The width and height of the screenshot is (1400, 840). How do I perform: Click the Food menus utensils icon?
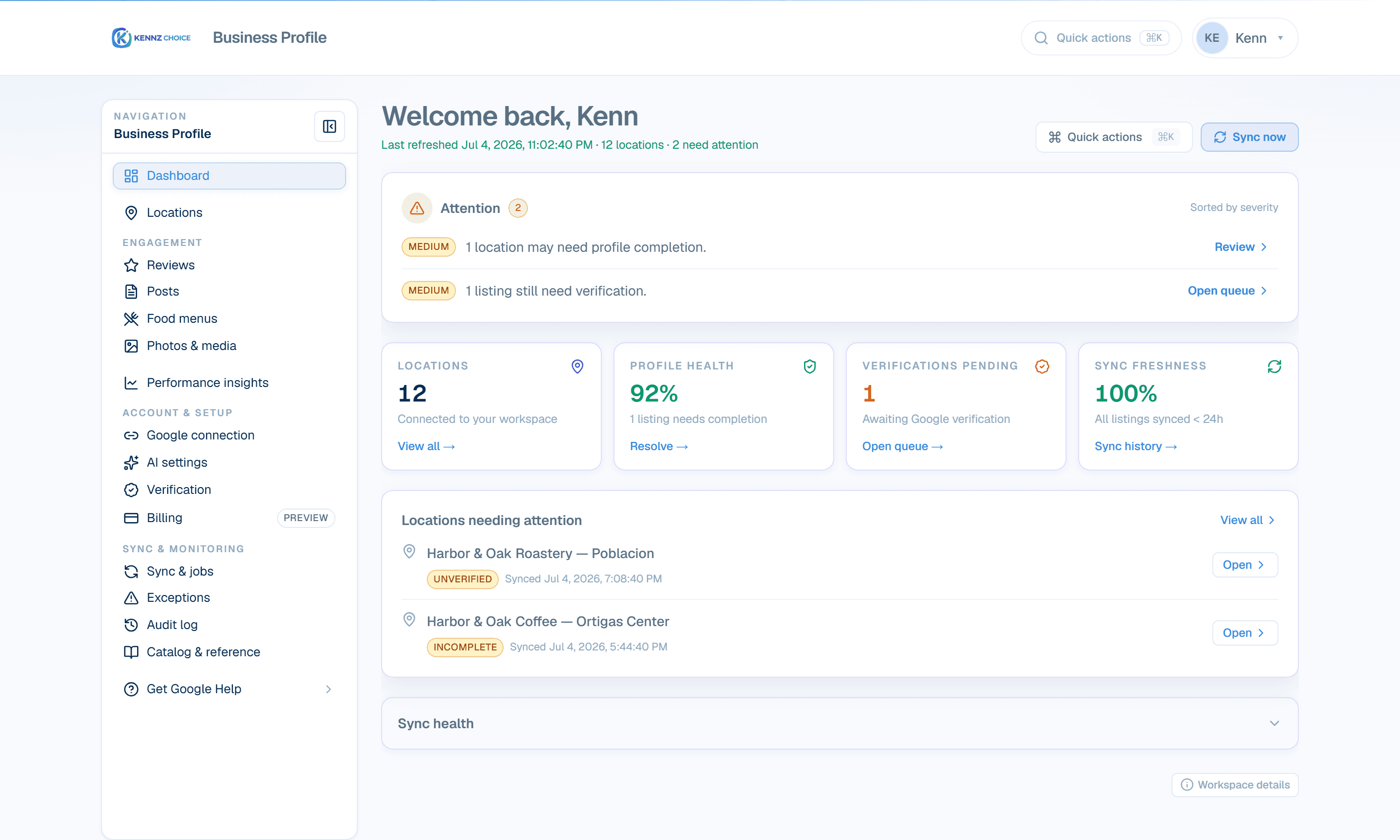131,319
